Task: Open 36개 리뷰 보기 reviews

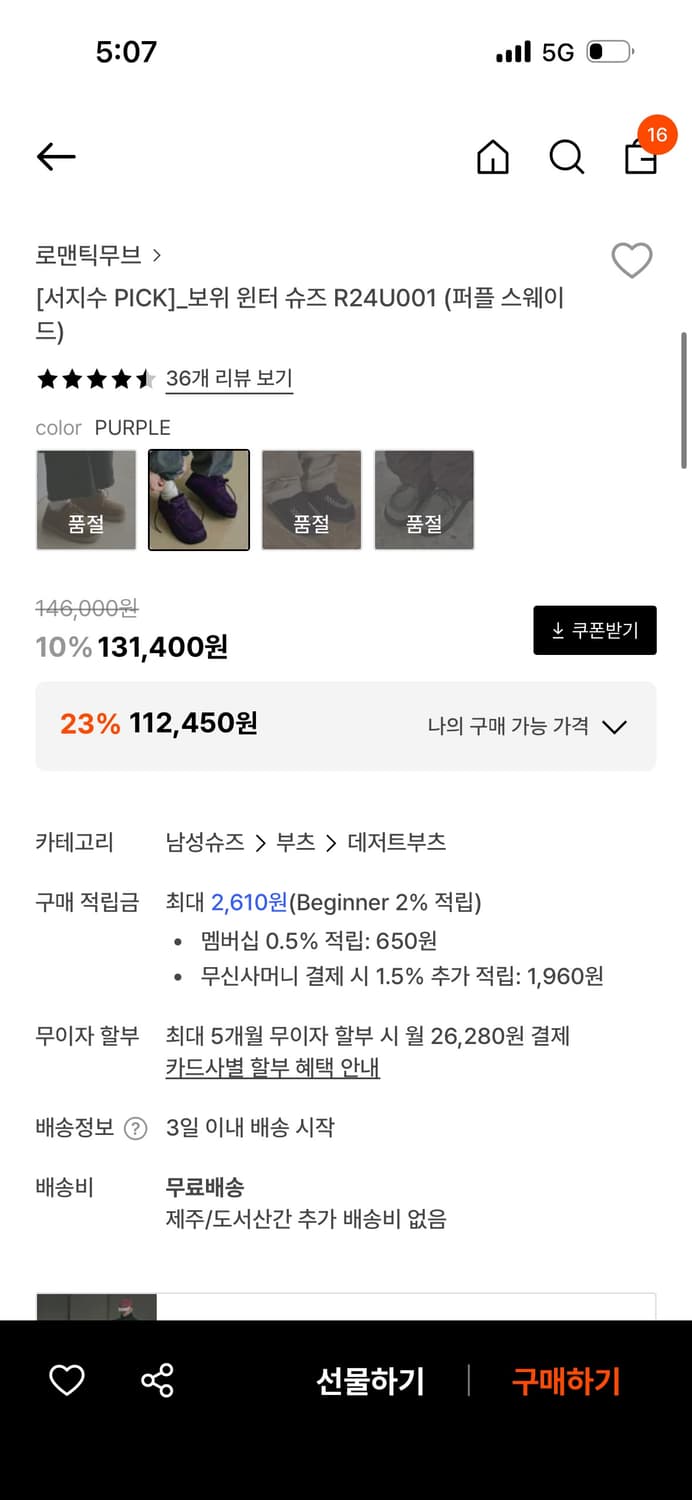Action: tap(229, 378)
